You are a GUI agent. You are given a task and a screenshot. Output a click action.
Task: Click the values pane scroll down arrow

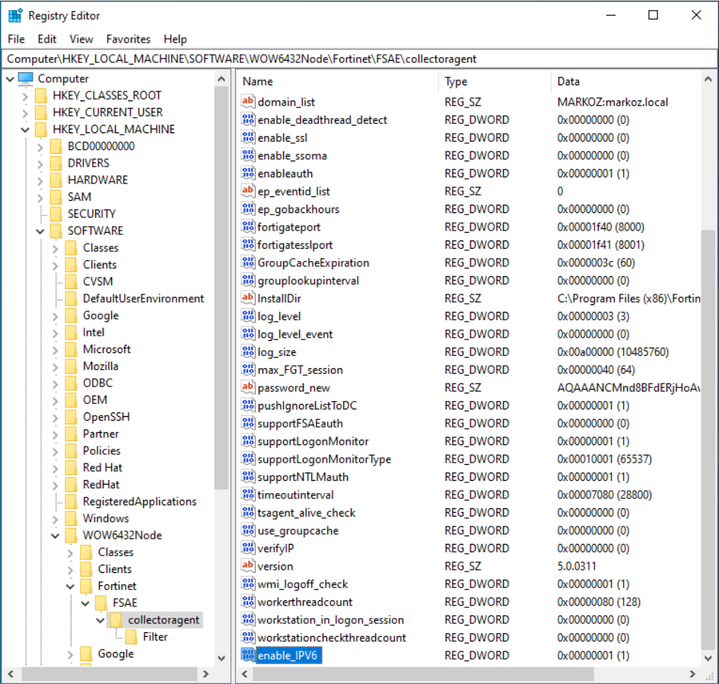click(x=708, y=658)
